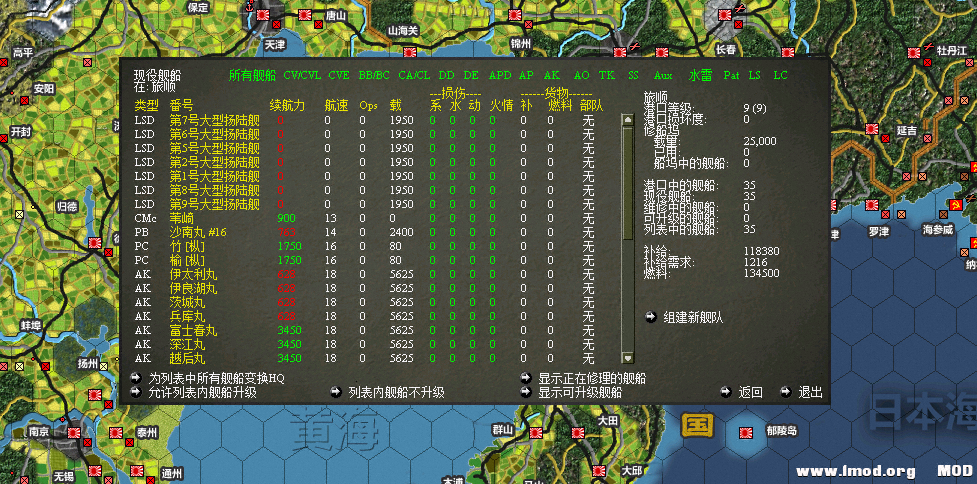Viewport: 977px width, 484px height.
Task: Select Soviet flag base icon near 海参威
Action: 958,204
